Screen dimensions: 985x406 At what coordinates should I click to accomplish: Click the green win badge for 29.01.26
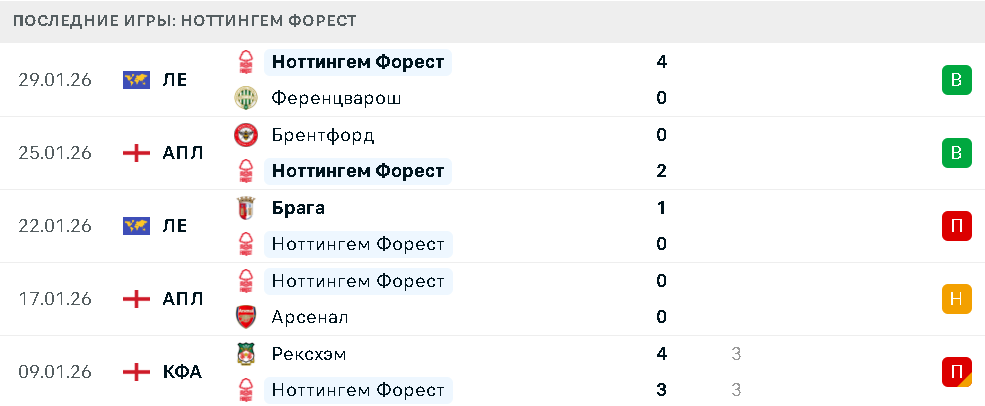point(957,80)
